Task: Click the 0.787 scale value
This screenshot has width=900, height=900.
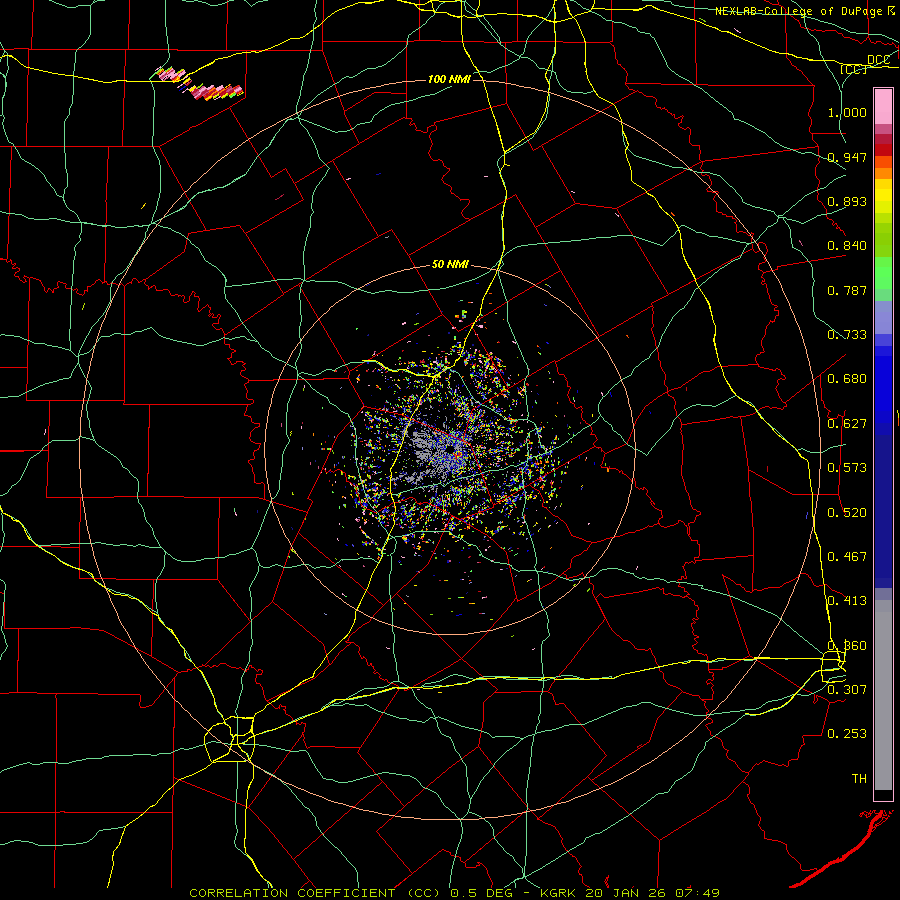Action: tap(847, 290)
